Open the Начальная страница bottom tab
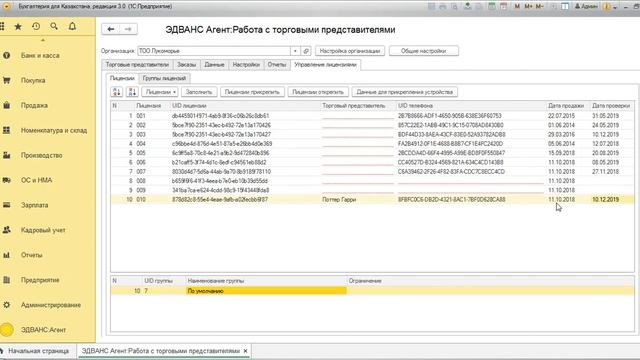This screenshot has width=640, height=360. 38,351
